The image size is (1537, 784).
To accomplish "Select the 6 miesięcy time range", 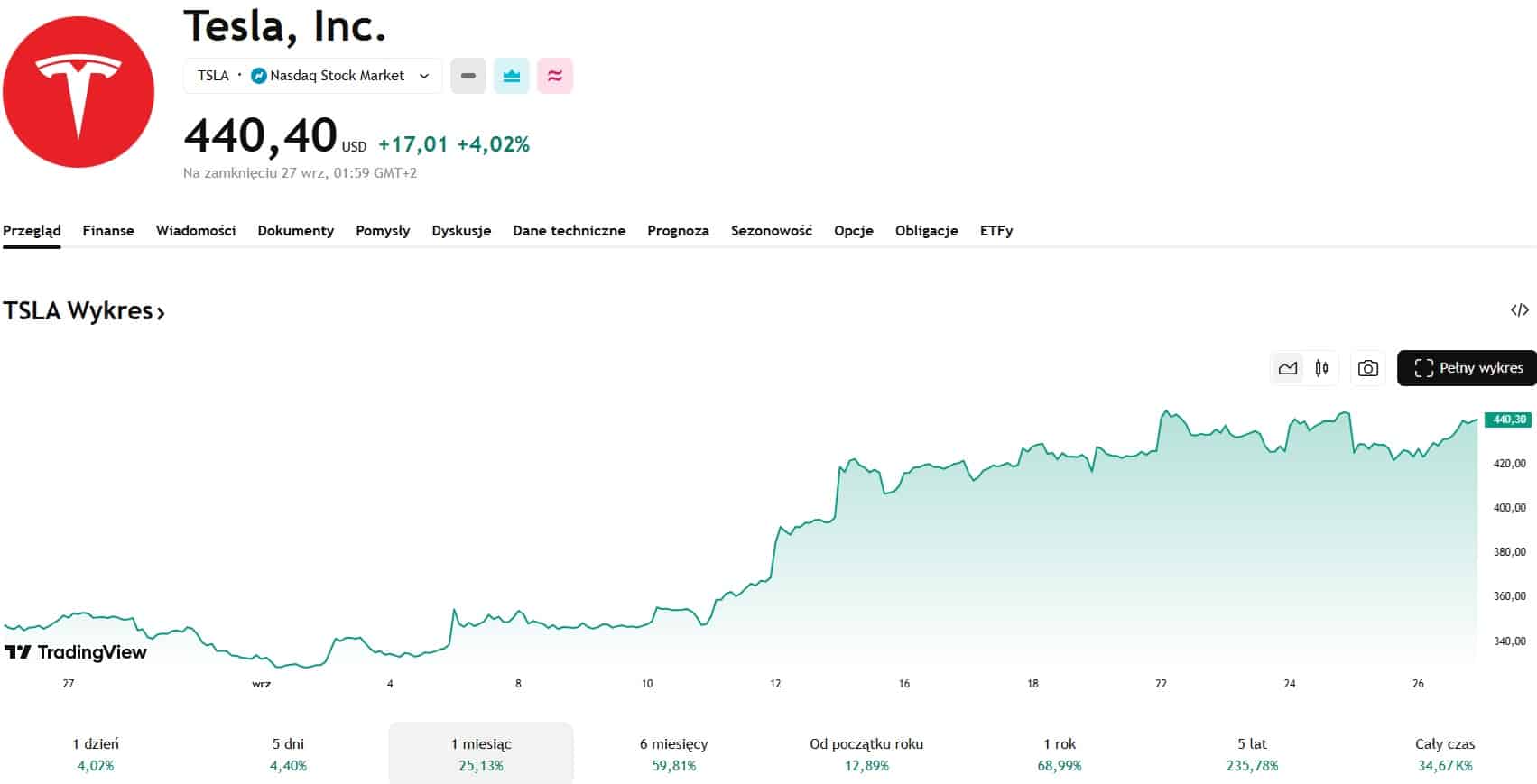I will point(673,754).
